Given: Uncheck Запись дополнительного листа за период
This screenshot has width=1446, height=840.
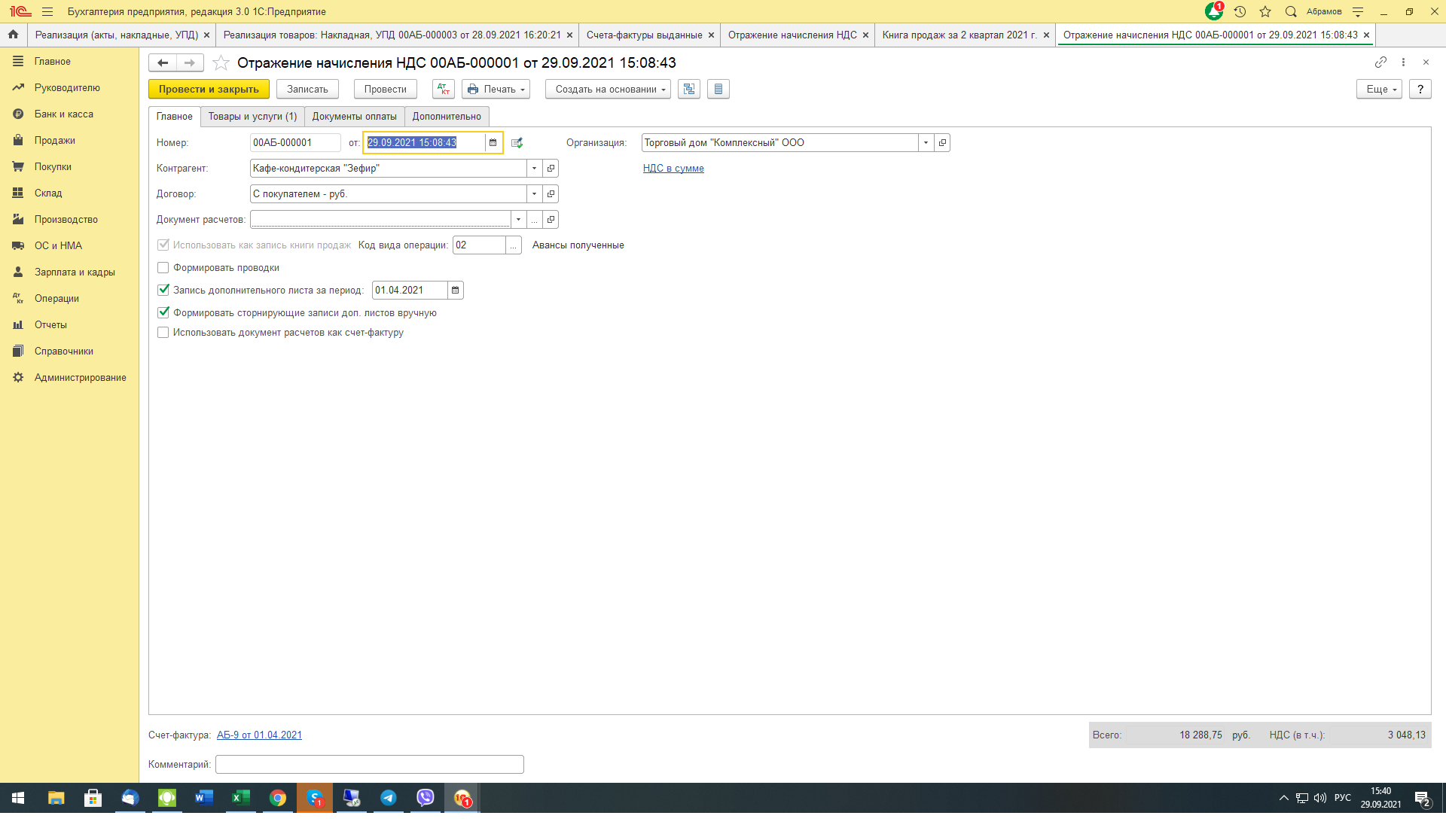Looking at the screenshot, I should point(163,290).
